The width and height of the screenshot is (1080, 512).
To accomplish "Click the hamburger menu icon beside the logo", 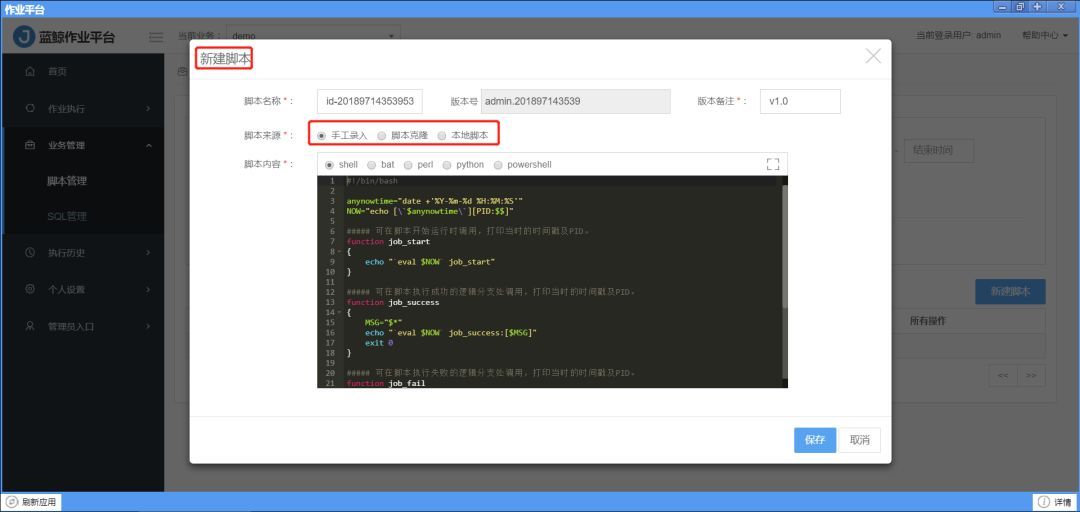I will [156, 37].
